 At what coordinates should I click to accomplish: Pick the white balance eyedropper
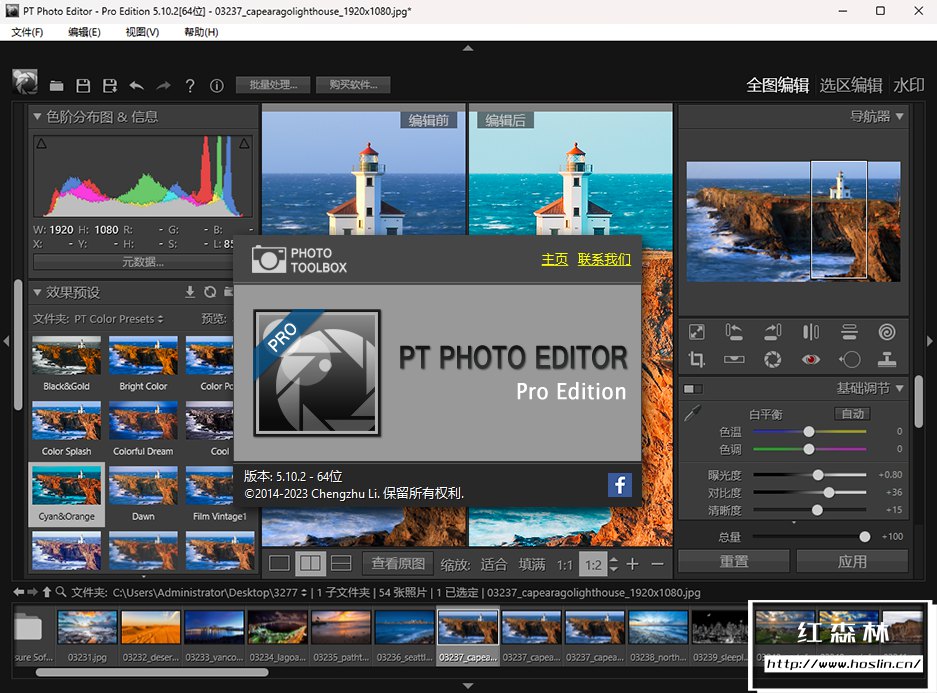pyautogui.click(x=692, y=413)
